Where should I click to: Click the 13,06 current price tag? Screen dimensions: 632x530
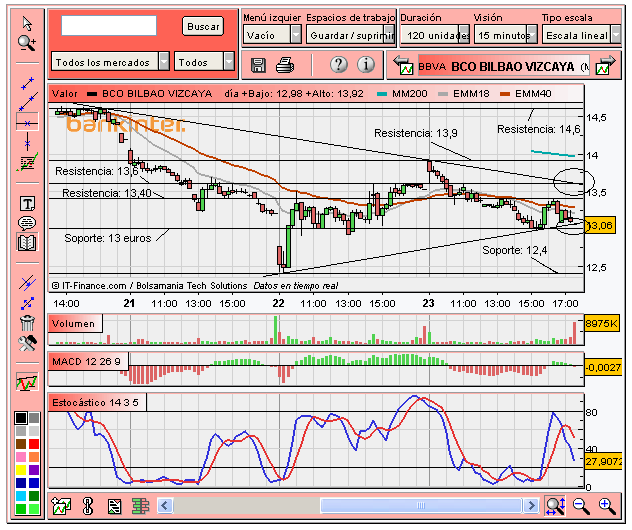(x=600, y=225)
